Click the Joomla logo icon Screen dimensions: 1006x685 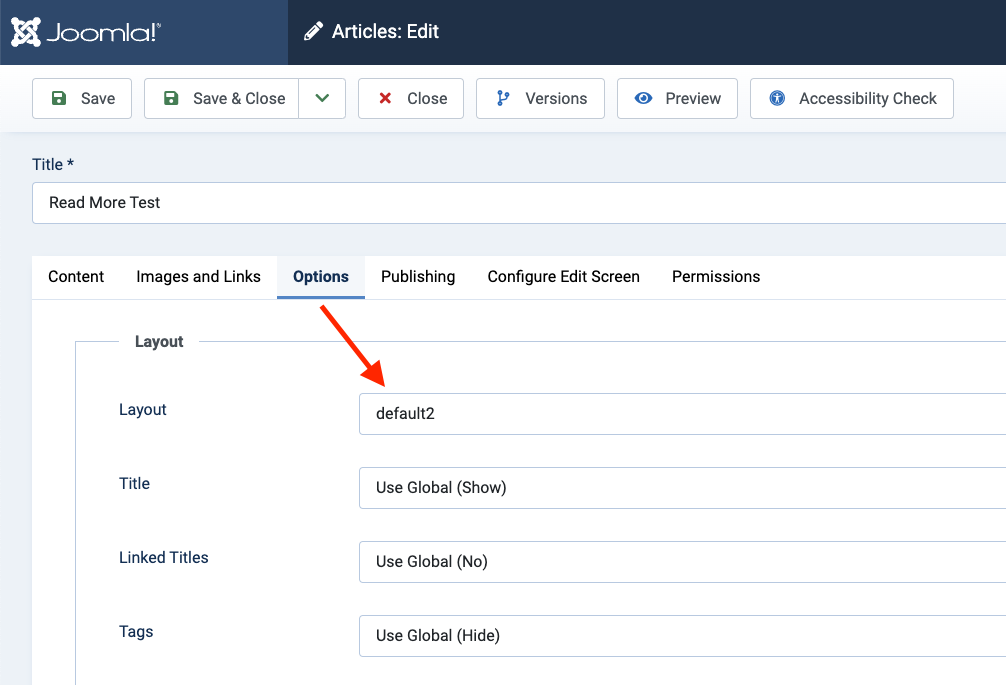26,32
